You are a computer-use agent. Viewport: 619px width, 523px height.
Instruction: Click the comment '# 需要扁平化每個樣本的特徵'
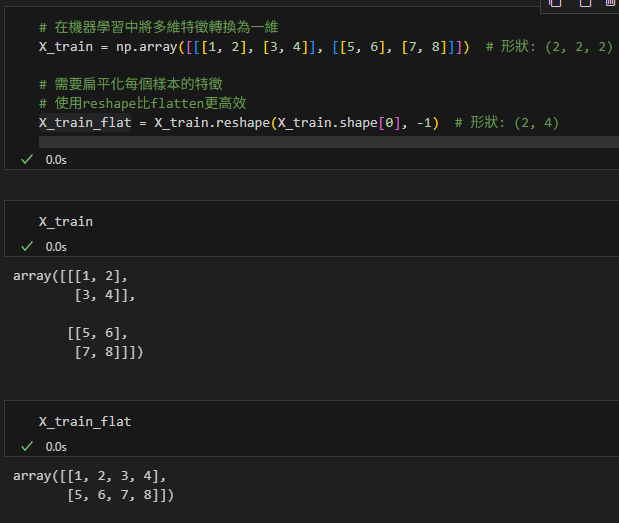click(x=131, y=84)
